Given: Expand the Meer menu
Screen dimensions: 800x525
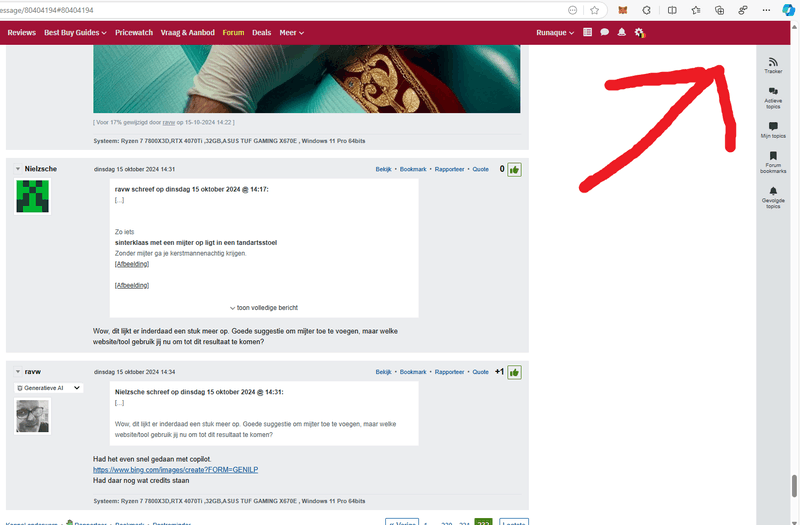Looking at the screenshot, I should coord(291,32).
